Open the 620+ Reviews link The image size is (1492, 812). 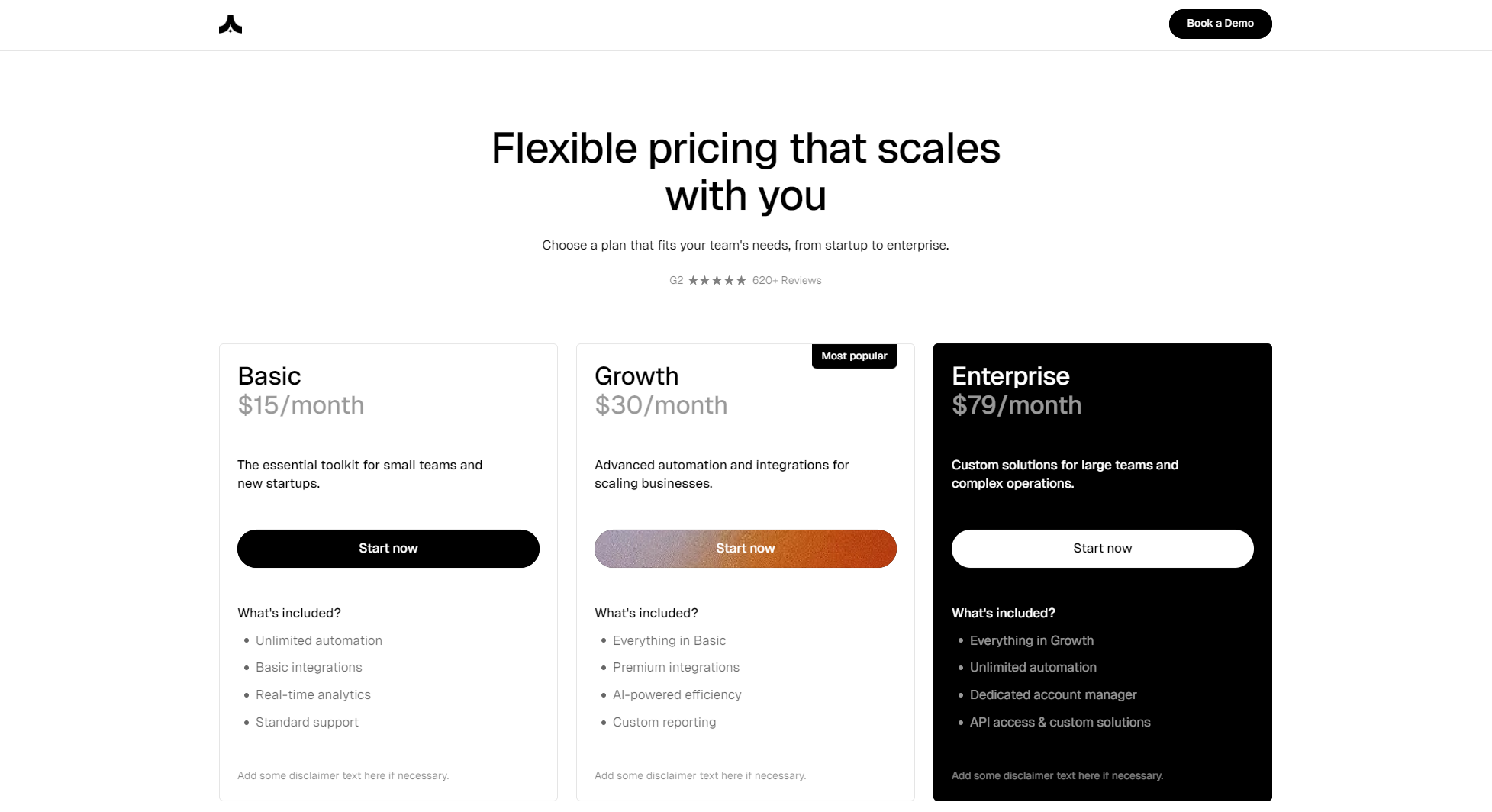[786, 281]
